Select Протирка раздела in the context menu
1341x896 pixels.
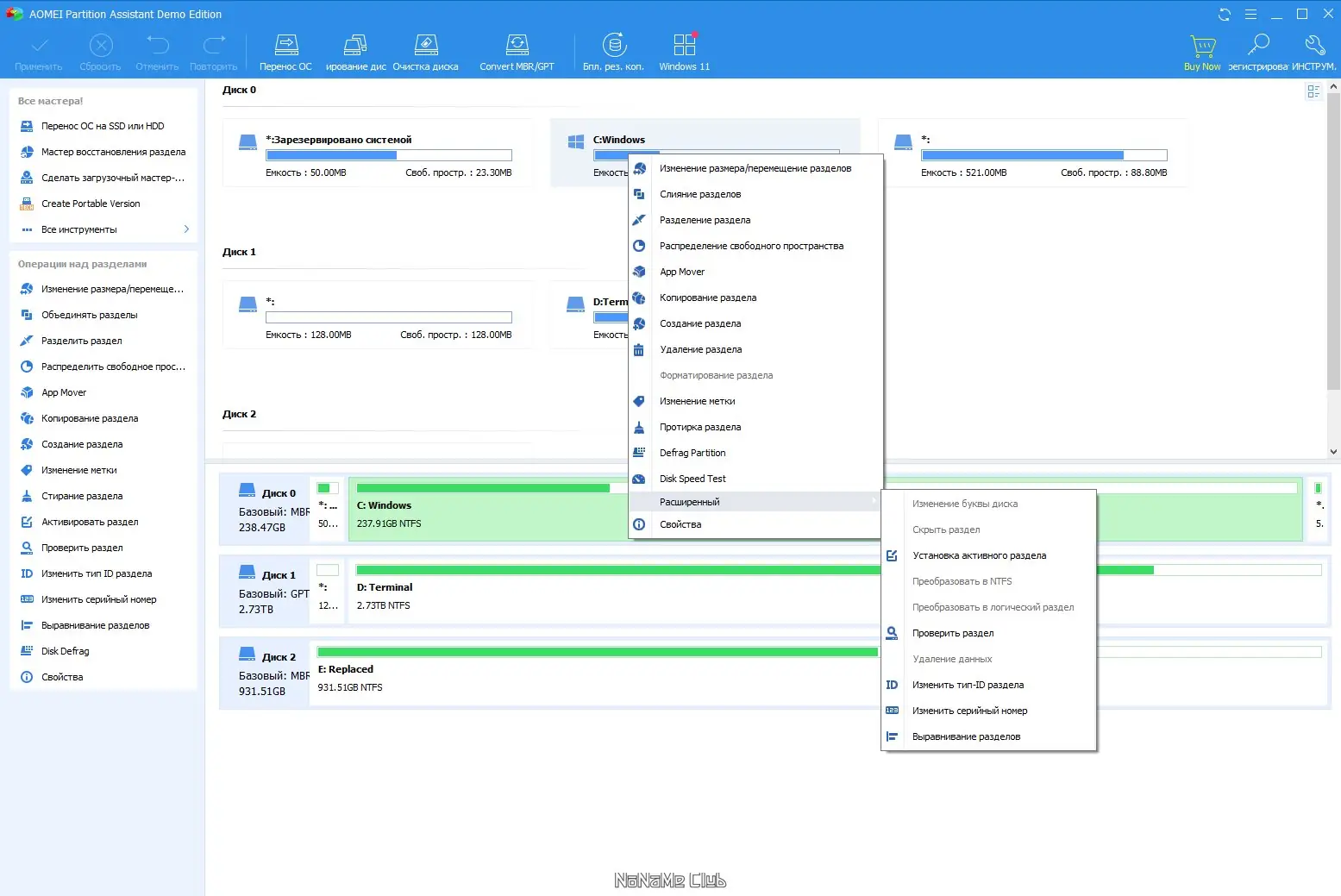(755, 427)
